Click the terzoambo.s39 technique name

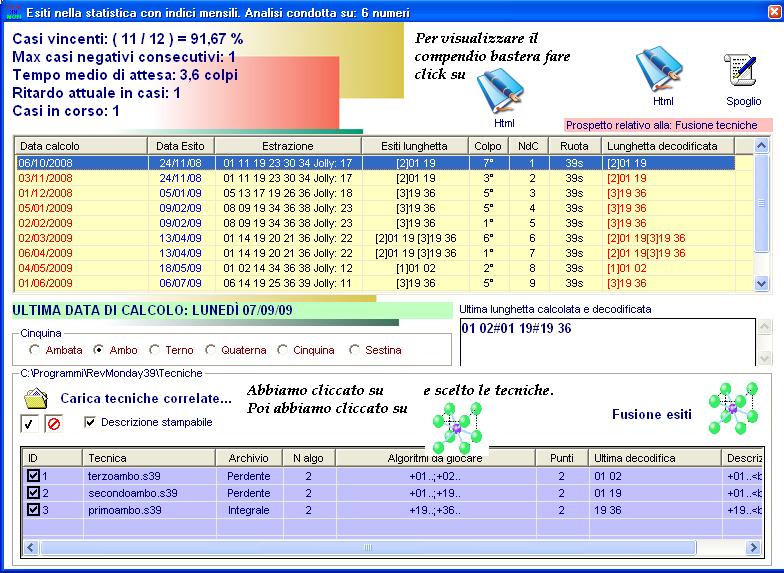pyautogui.click(x=124, y=476)
